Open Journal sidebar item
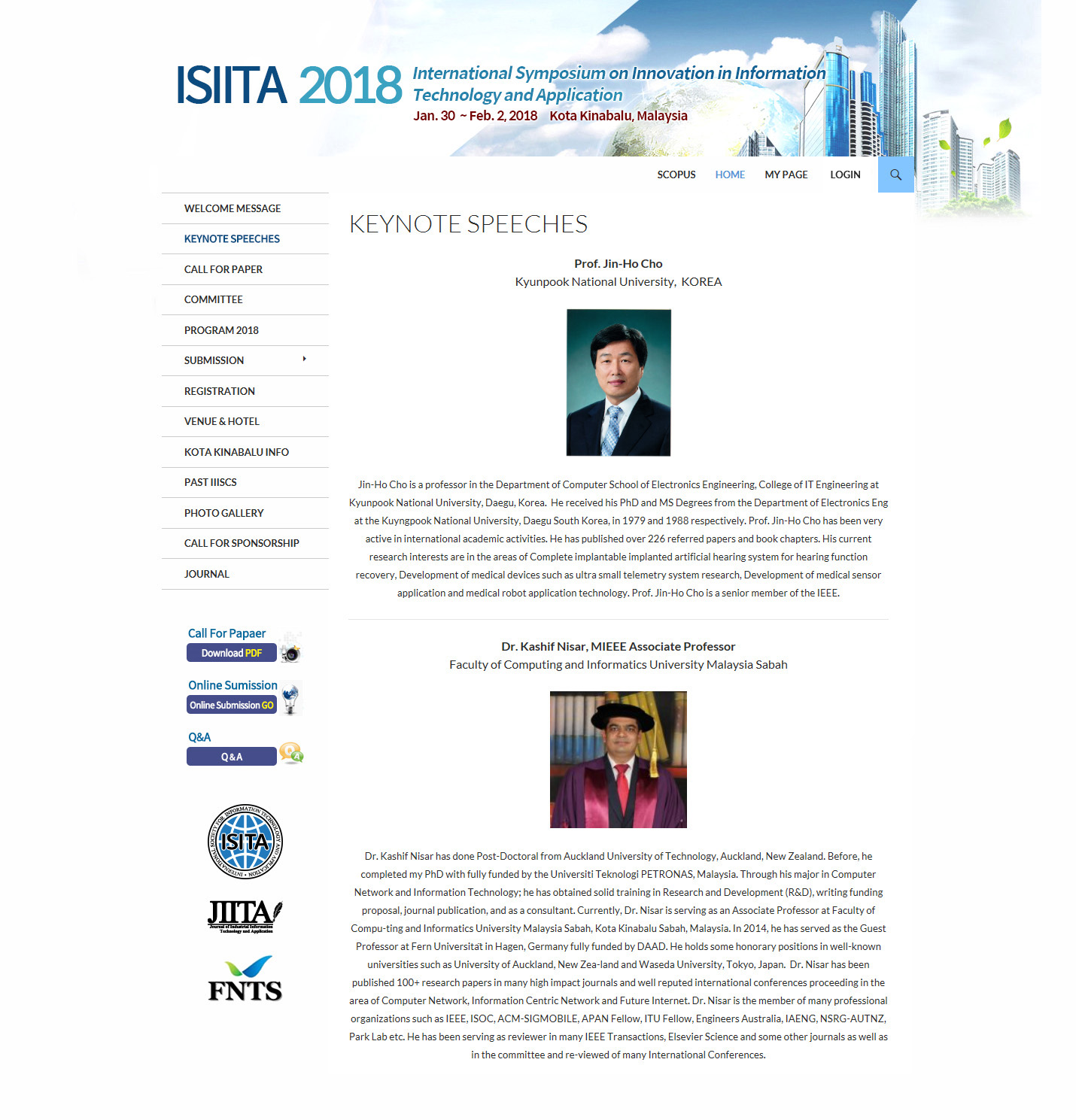The width and height of the screenshot is (1076, 1120). 245,574
